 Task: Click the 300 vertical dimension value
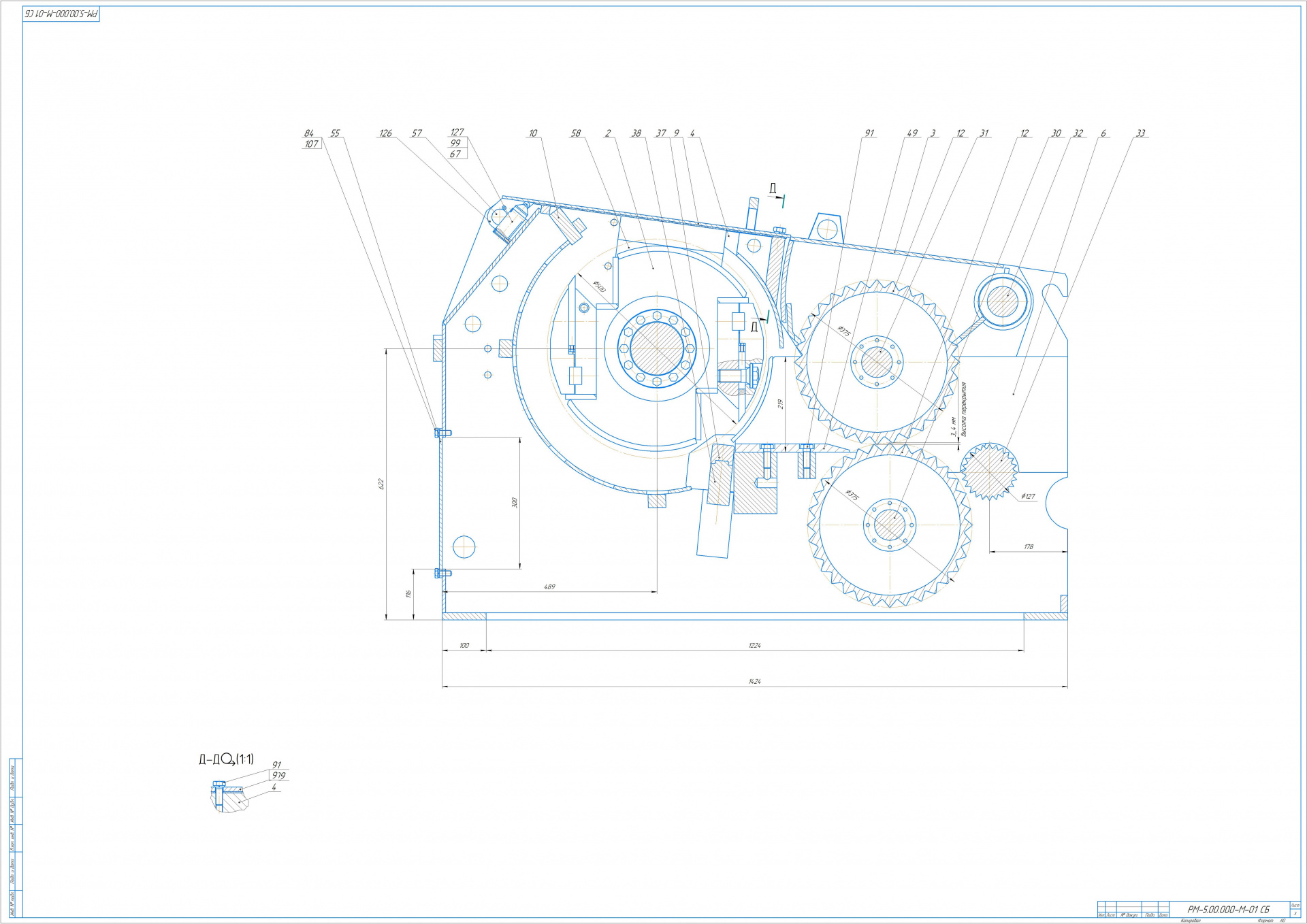pos(515,502)
